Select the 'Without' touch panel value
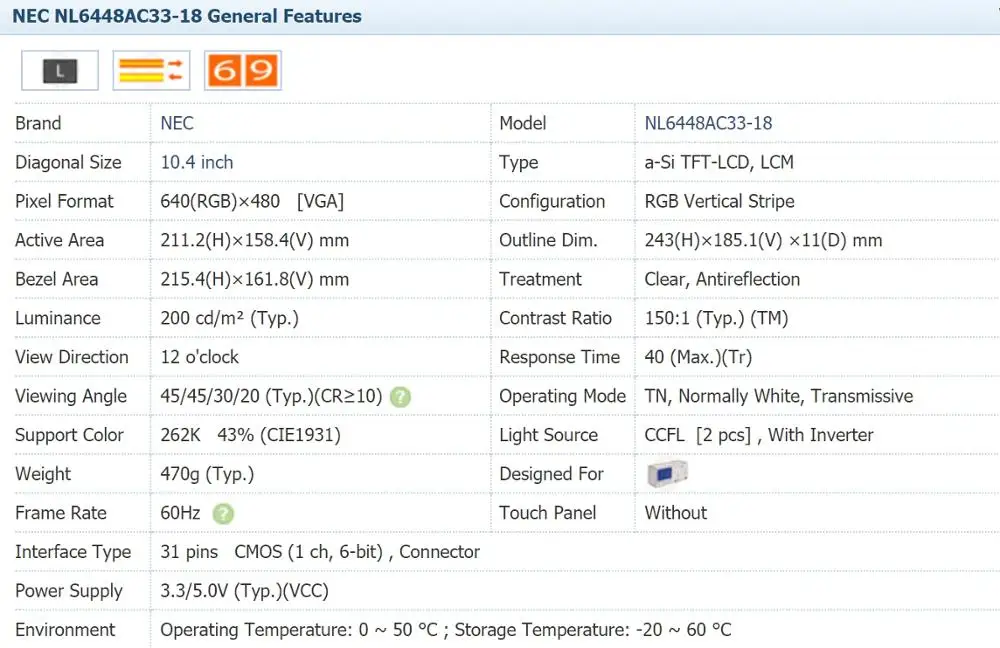The width and height of the screenshot is (1000, 648). coord(676,513)
